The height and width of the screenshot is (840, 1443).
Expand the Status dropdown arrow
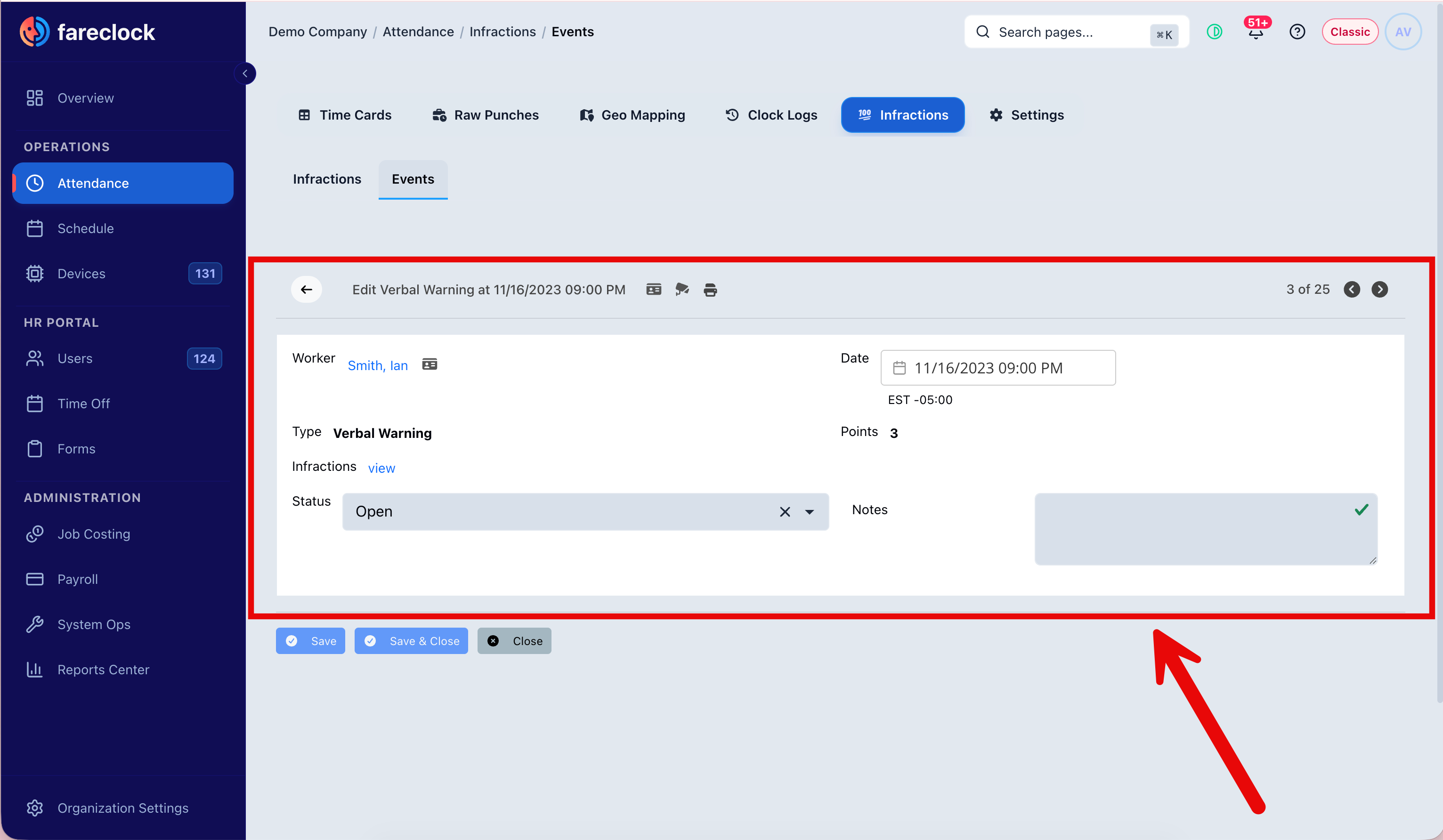pos(809,512)
